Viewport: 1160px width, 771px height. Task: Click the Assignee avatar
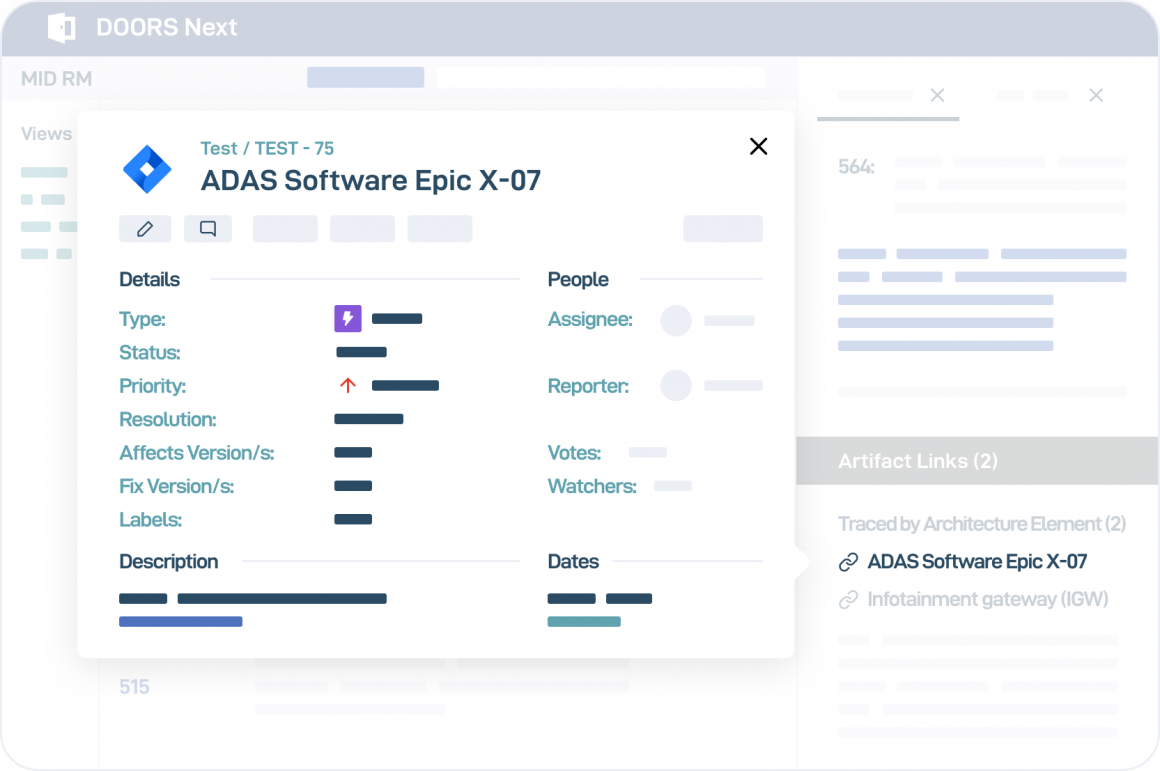tap(676, 321)
